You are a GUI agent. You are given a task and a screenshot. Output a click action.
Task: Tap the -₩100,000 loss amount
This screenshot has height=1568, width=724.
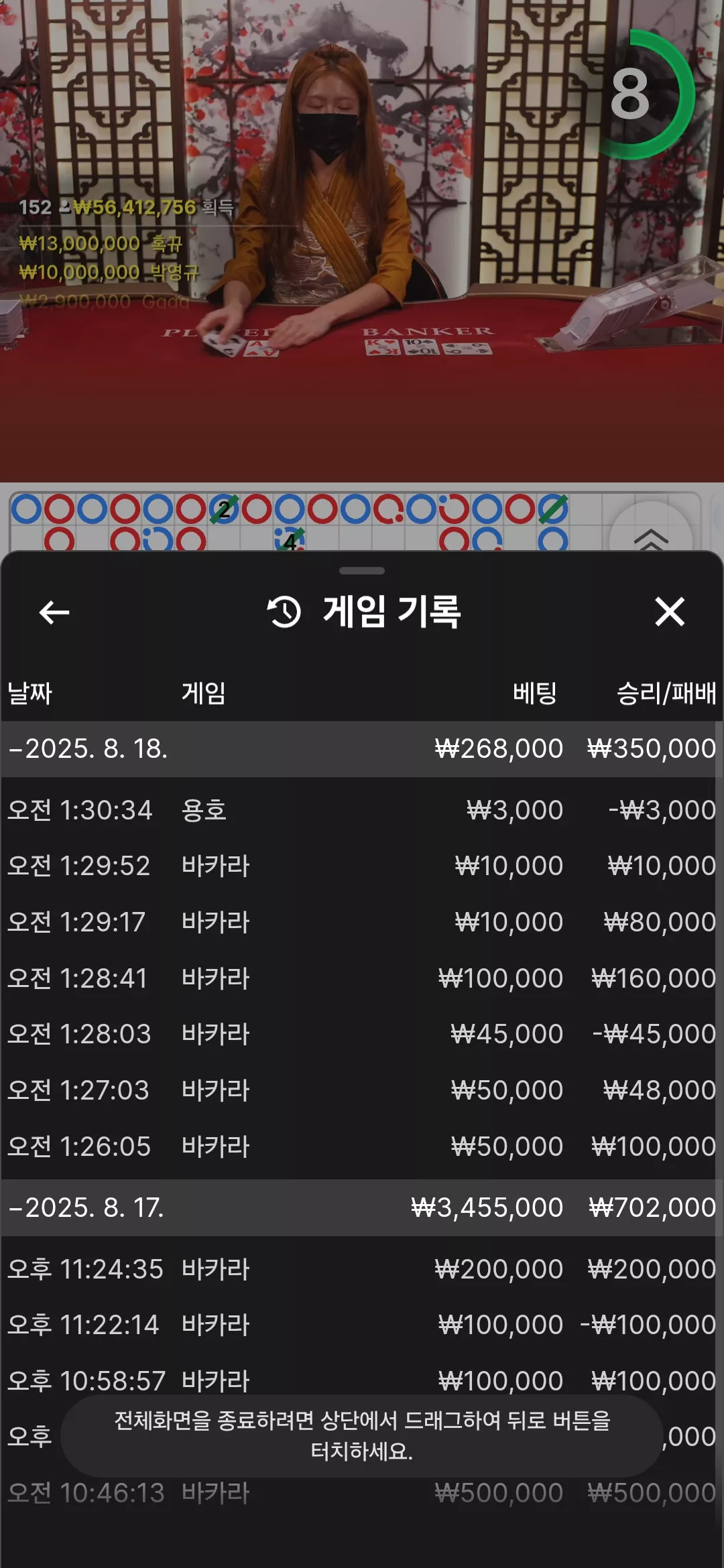(648, 1325)
